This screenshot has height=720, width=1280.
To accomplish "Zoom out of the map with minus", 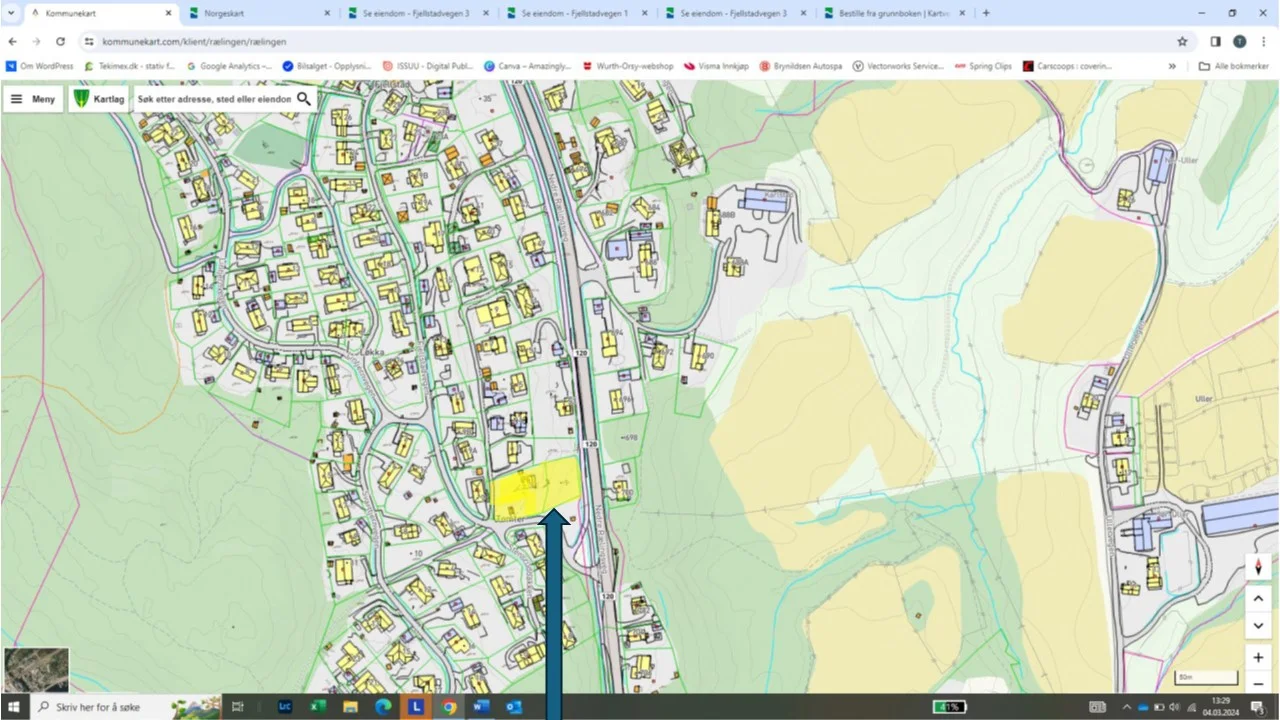I will click(x=1258, y=683).
